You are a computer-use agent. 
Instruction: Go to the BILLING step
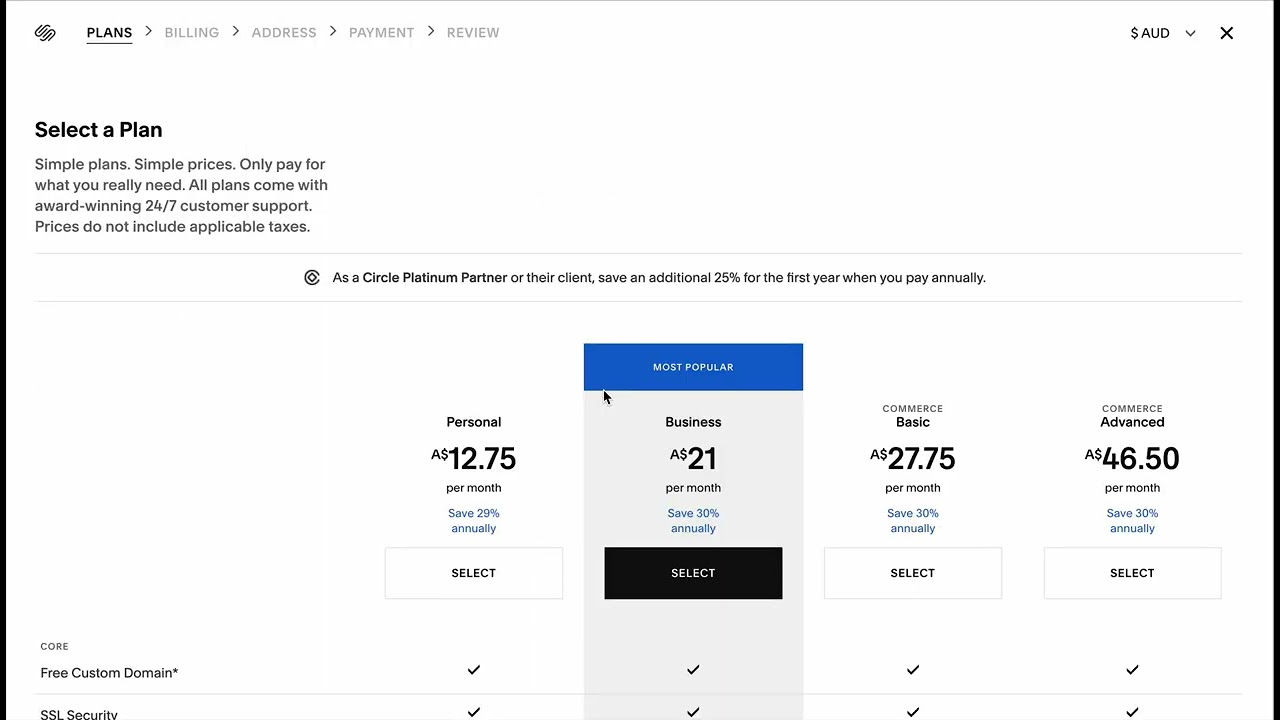(x=192, y=33)
